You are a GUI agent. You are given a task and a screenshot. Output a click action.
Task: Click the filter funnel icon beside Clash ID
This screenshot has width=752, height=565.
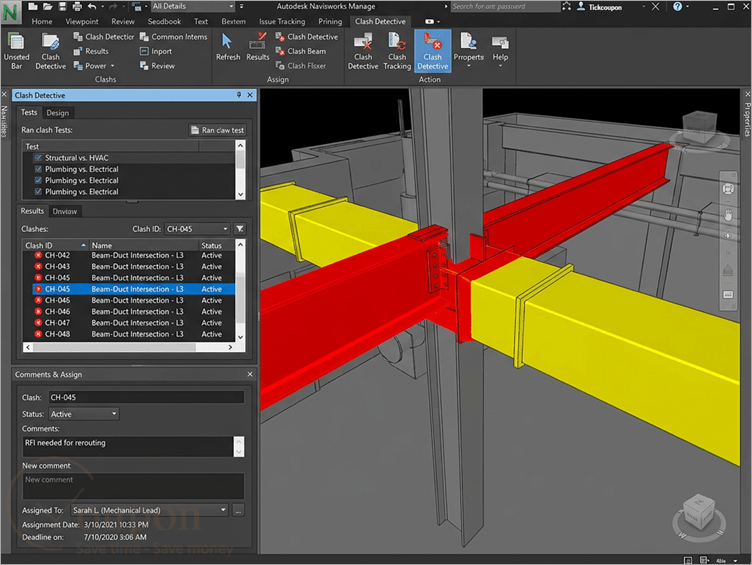point(240,229)
